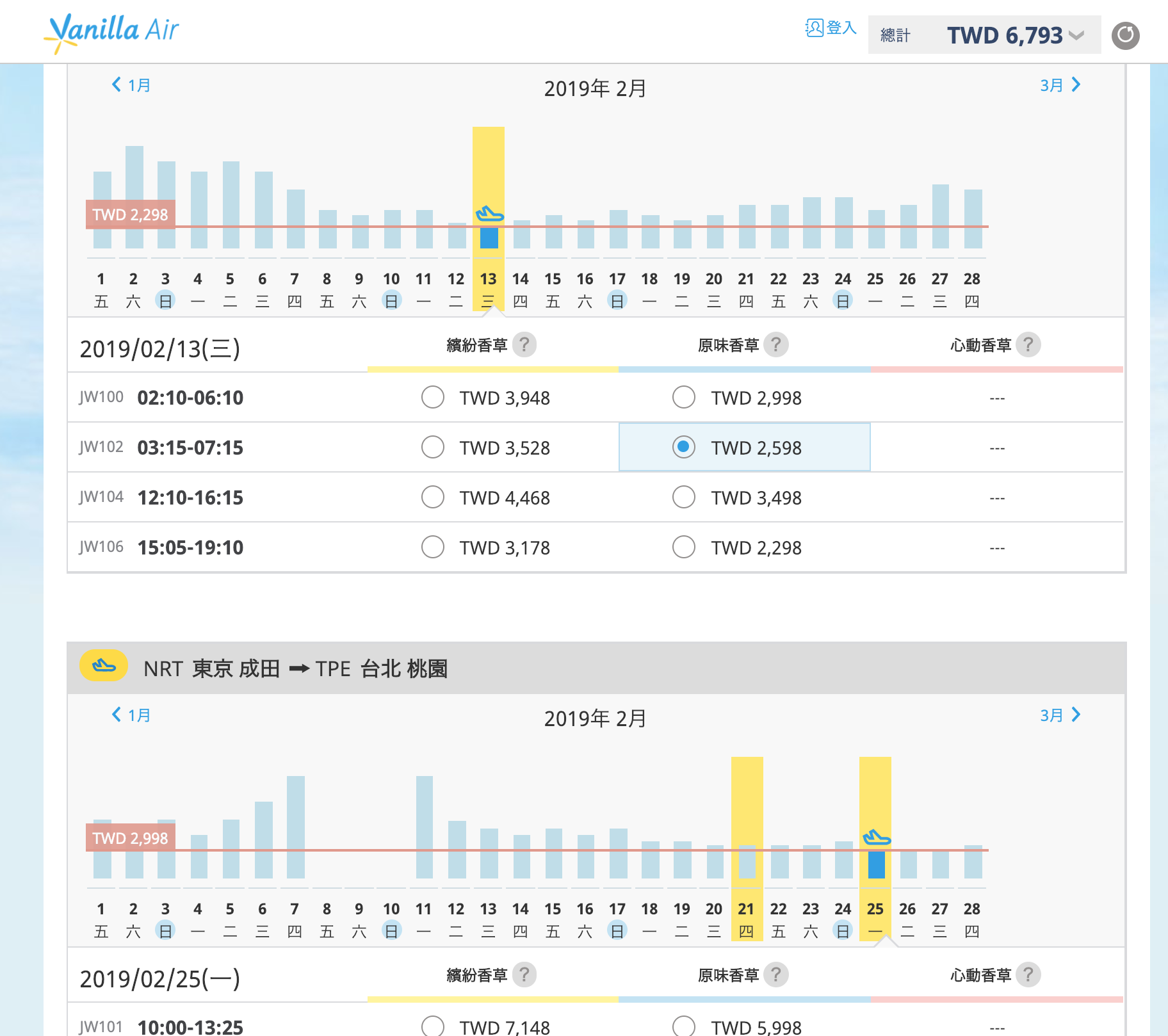Choose JW104 TWD 3,498 fare option

click(684, 498)
